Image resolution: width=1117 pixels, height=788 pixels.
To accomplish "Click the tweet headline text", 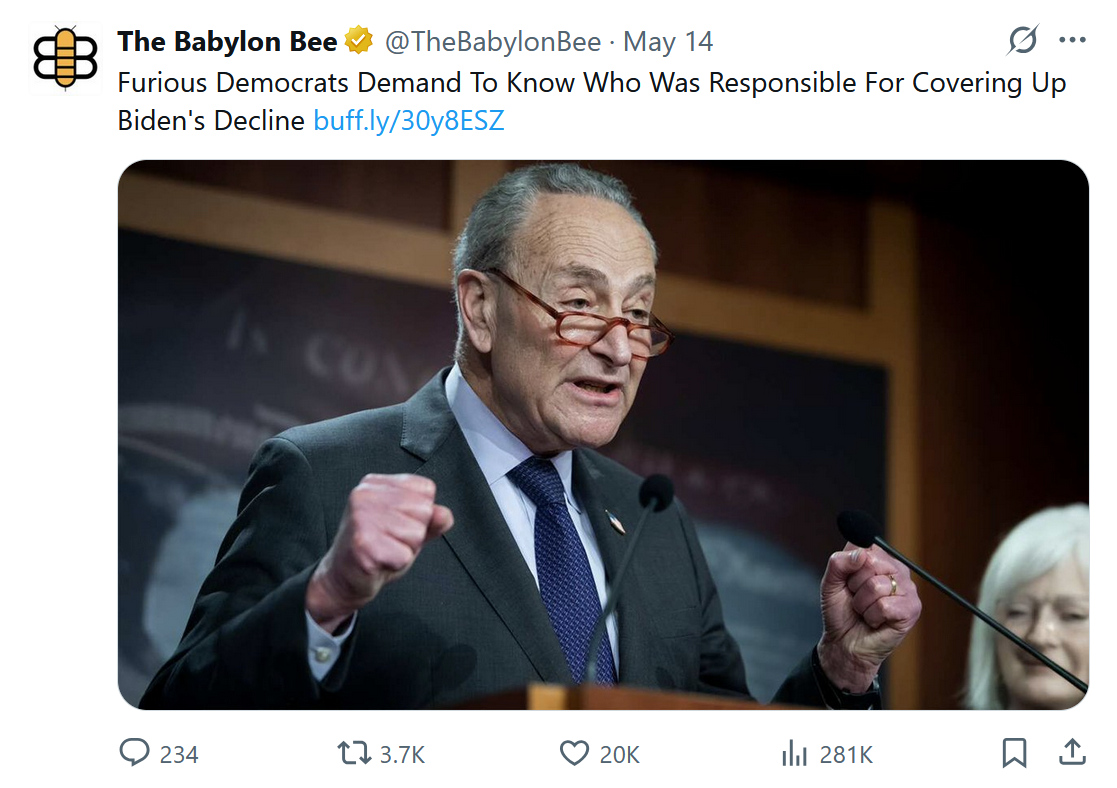I will point(591,82).
